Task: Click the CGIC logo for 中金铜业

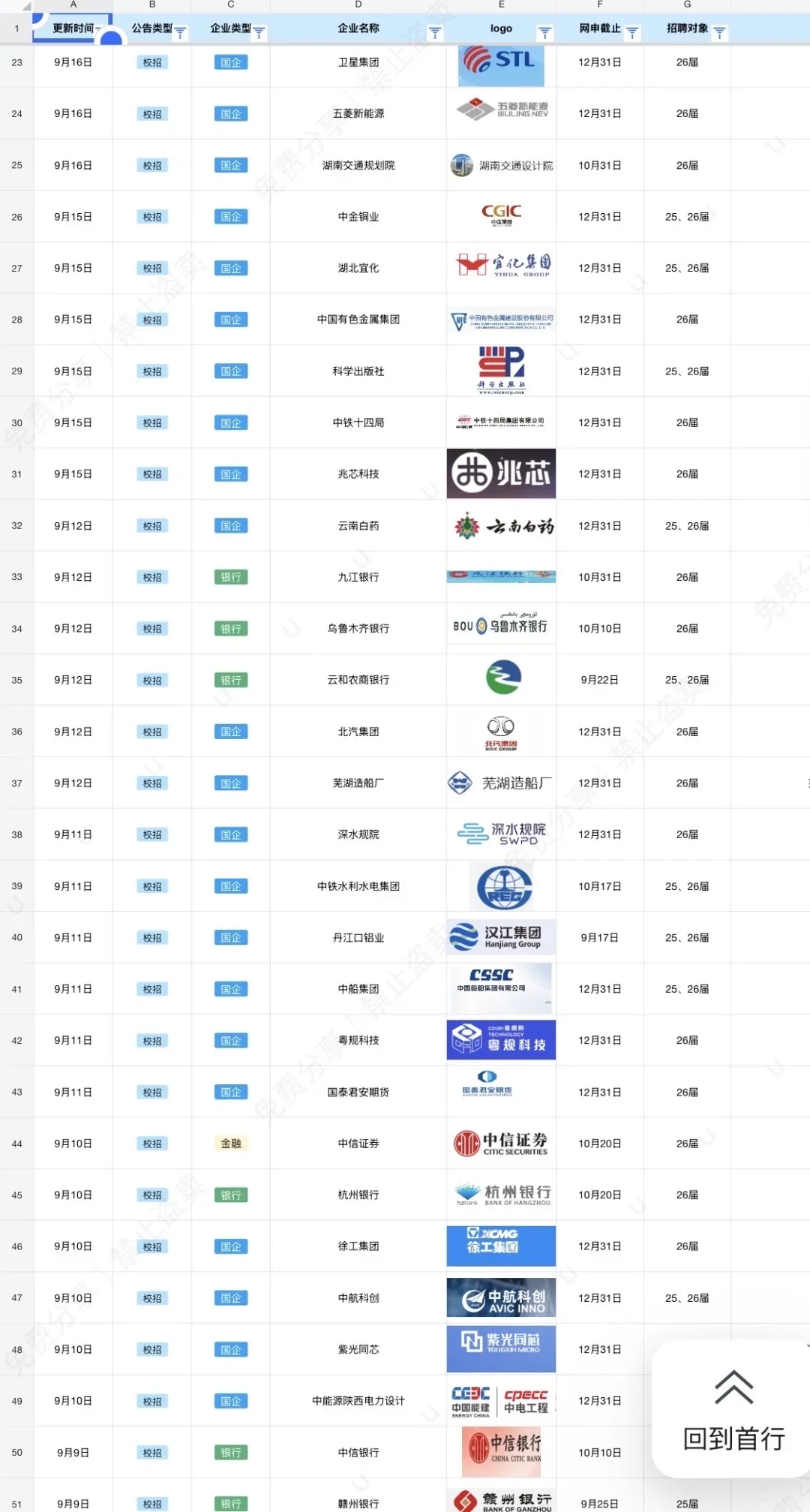Action: [501, 215]
